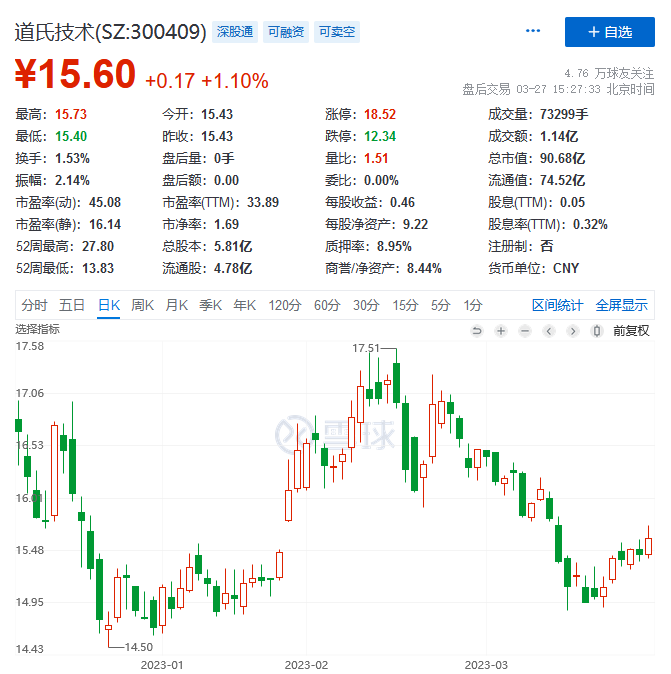The height and width of the screenshot is (674, 671).
Task: Click 振幅 value 2.14%
Action: (x=72, y=180)
